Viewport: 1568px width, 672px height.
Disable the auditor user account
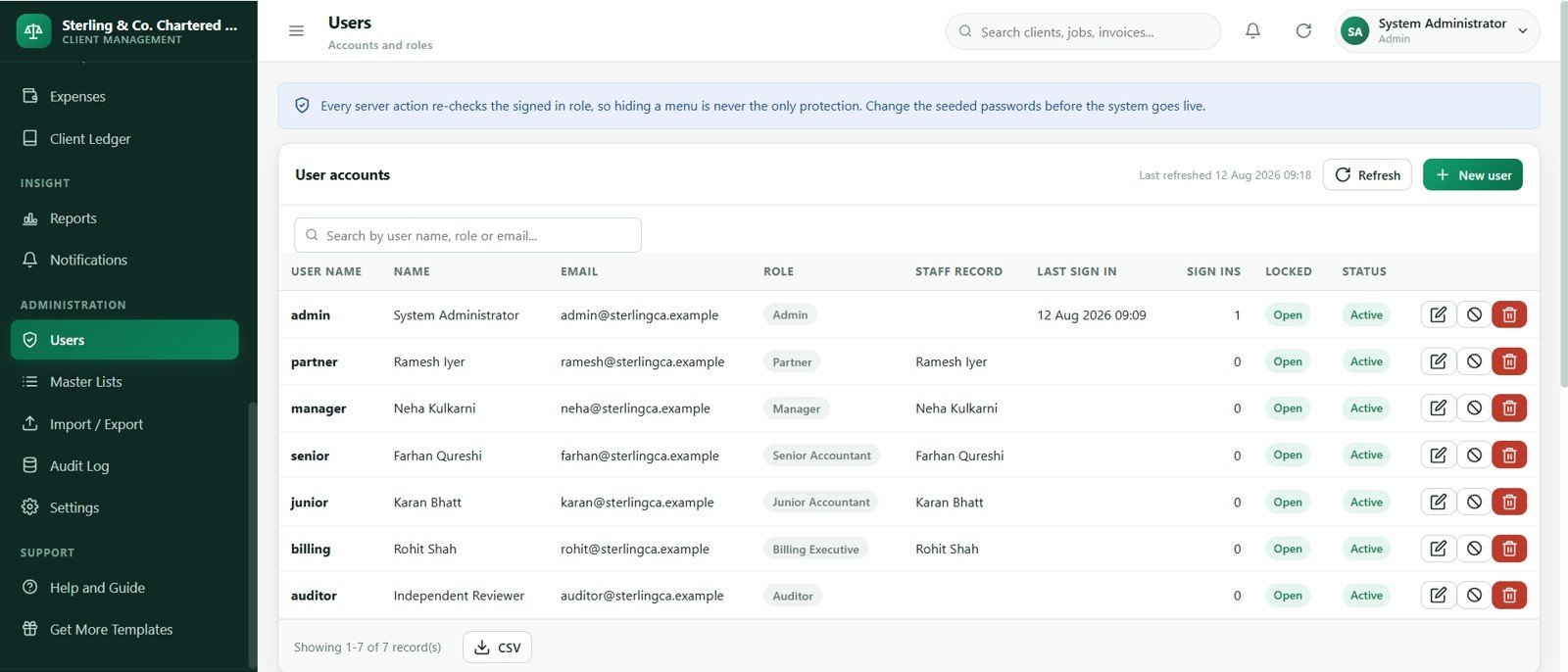point(1474,596)
